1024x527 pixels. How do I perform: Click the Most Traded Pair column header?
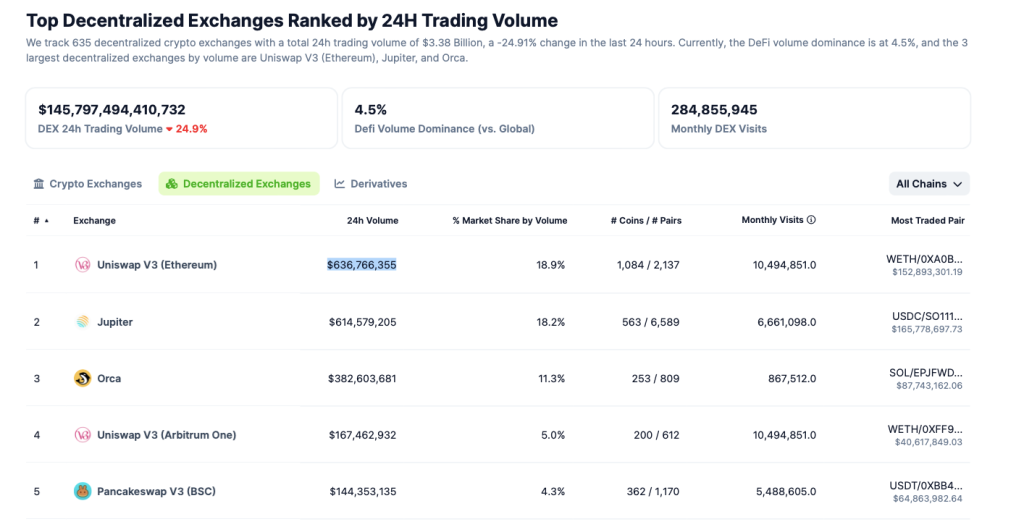click(927, 221)
